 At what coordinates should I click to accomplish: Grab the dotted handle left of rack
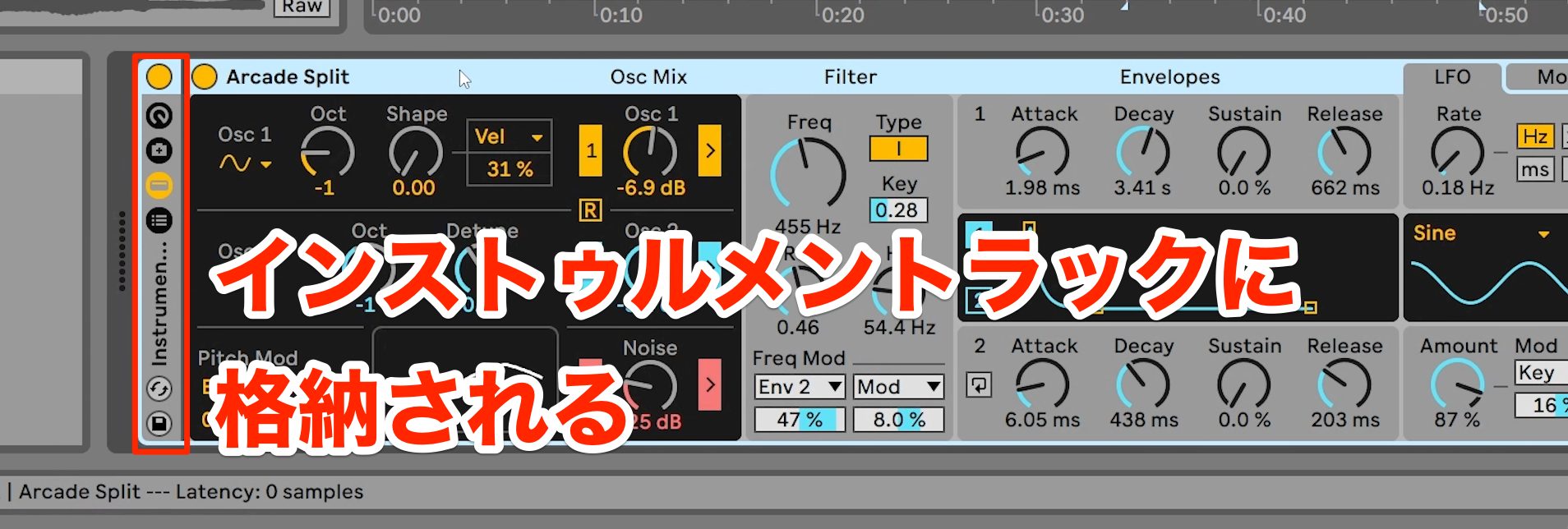click(x=122, y=251)
